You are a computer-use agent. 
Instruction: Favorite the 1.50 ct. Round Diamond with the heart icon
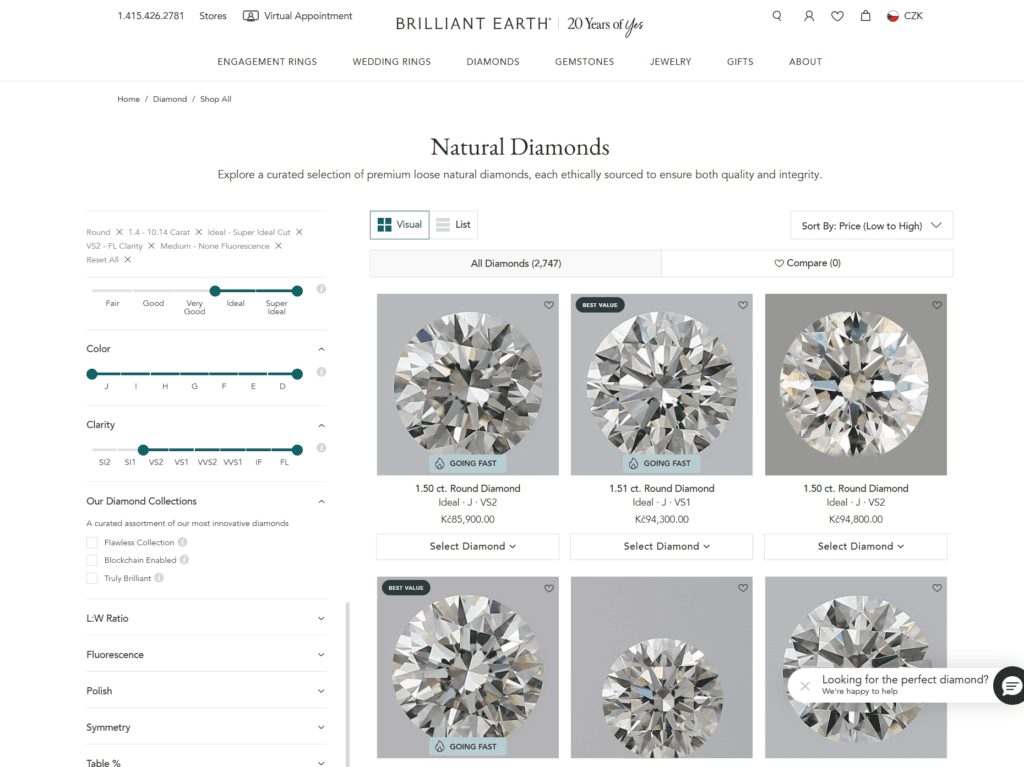click(x=548, y=305)
